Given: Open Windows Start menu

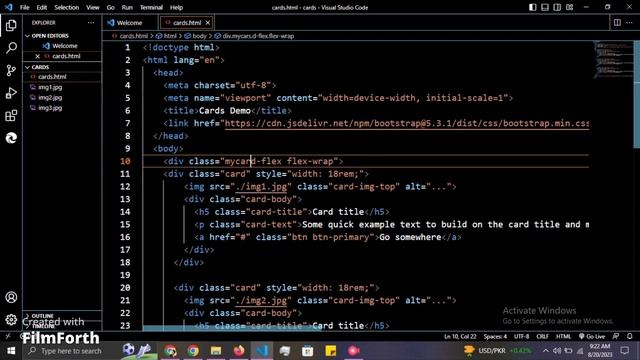Looking at the screenshot, I should tap(11, 351).
